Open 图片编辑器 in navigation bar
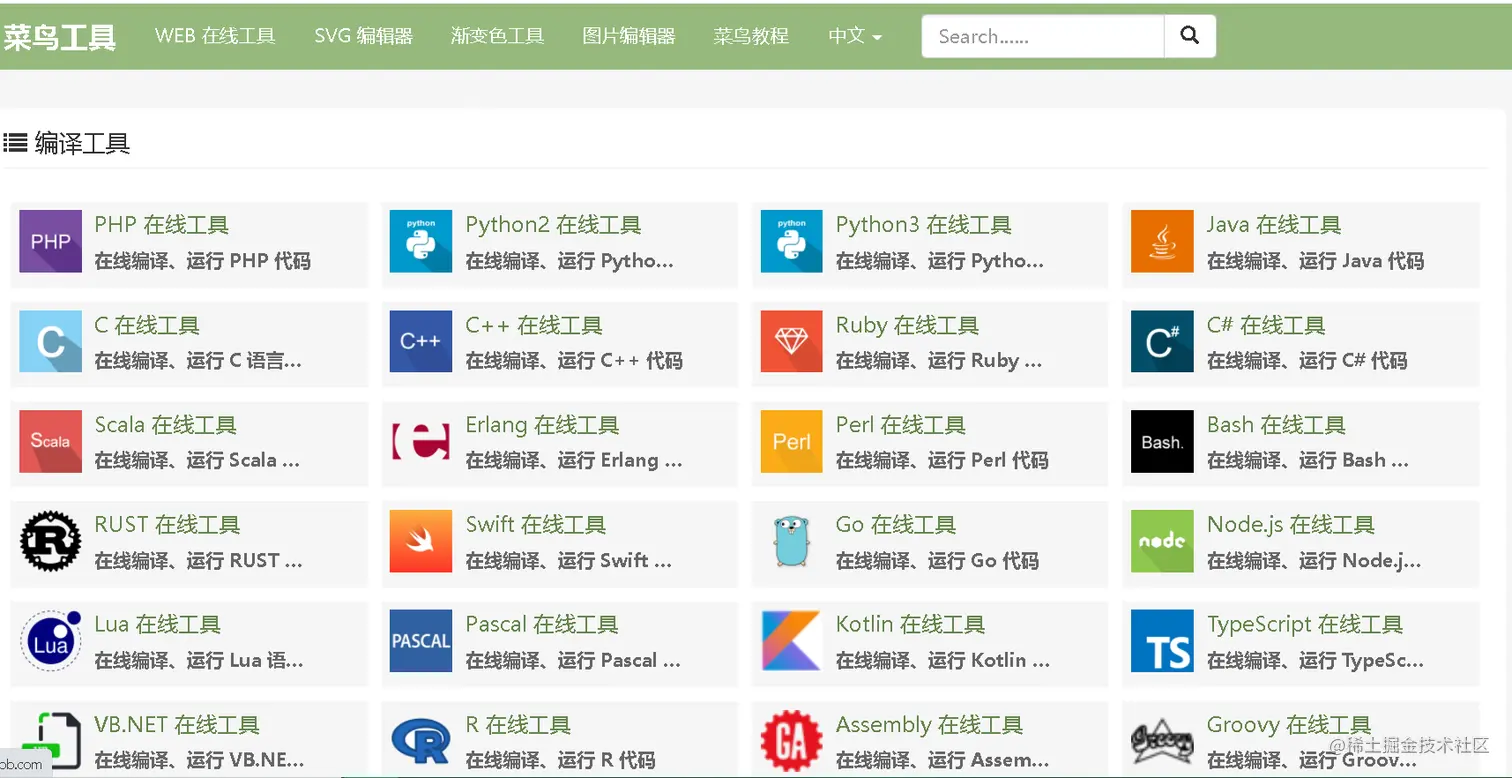The width and height of the screenshot is (1512, 778). coord(629,36)
